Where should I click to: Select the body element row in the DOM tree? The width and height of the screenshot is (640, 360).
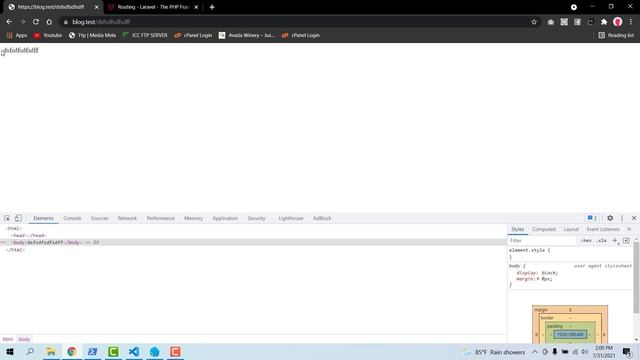click(253, 242)
